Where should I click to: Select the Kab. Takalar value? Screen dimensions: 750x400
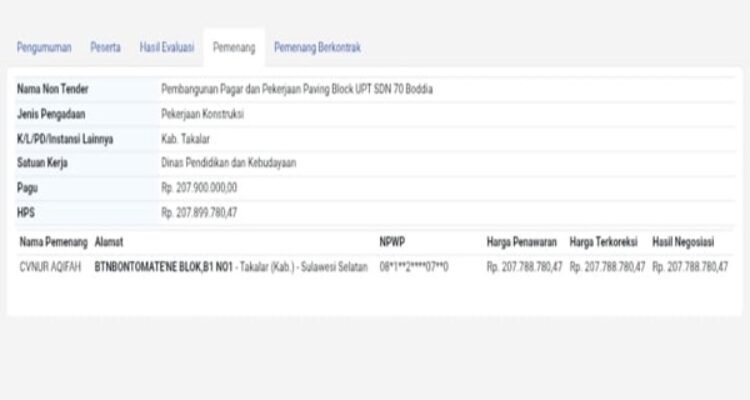point(185,139)
